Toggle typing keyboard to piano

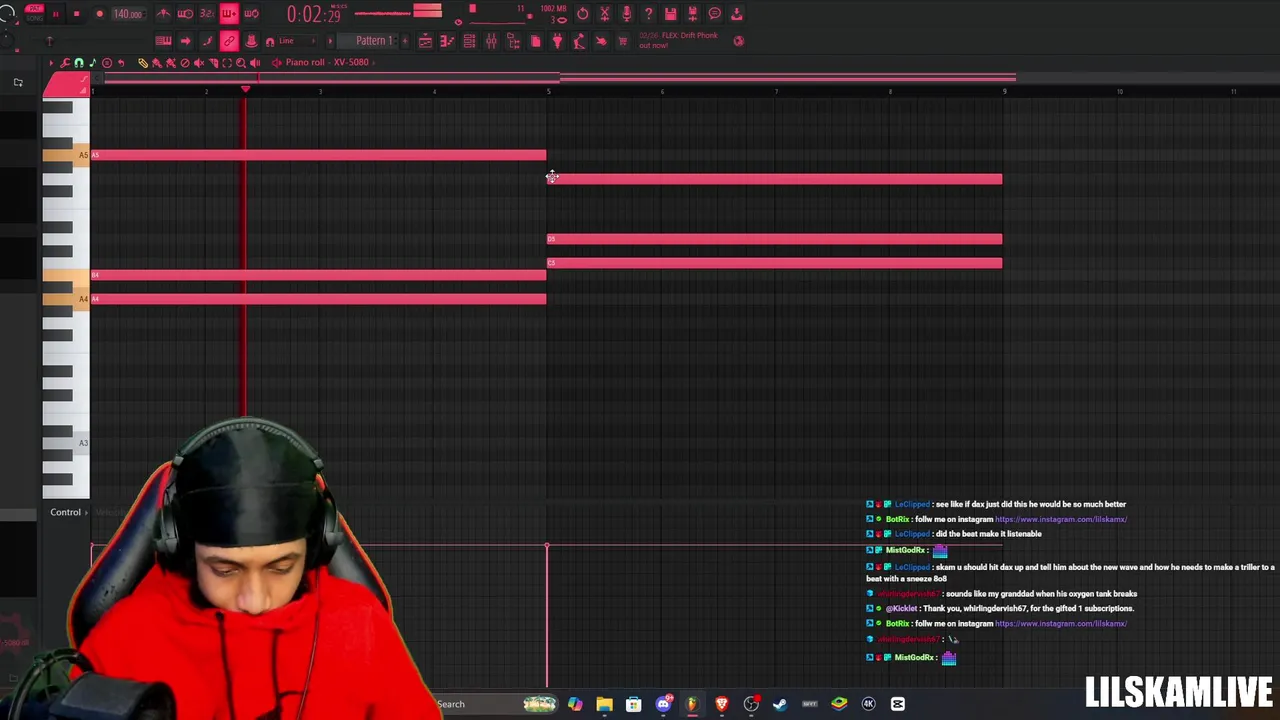click(x=163, y=41)
